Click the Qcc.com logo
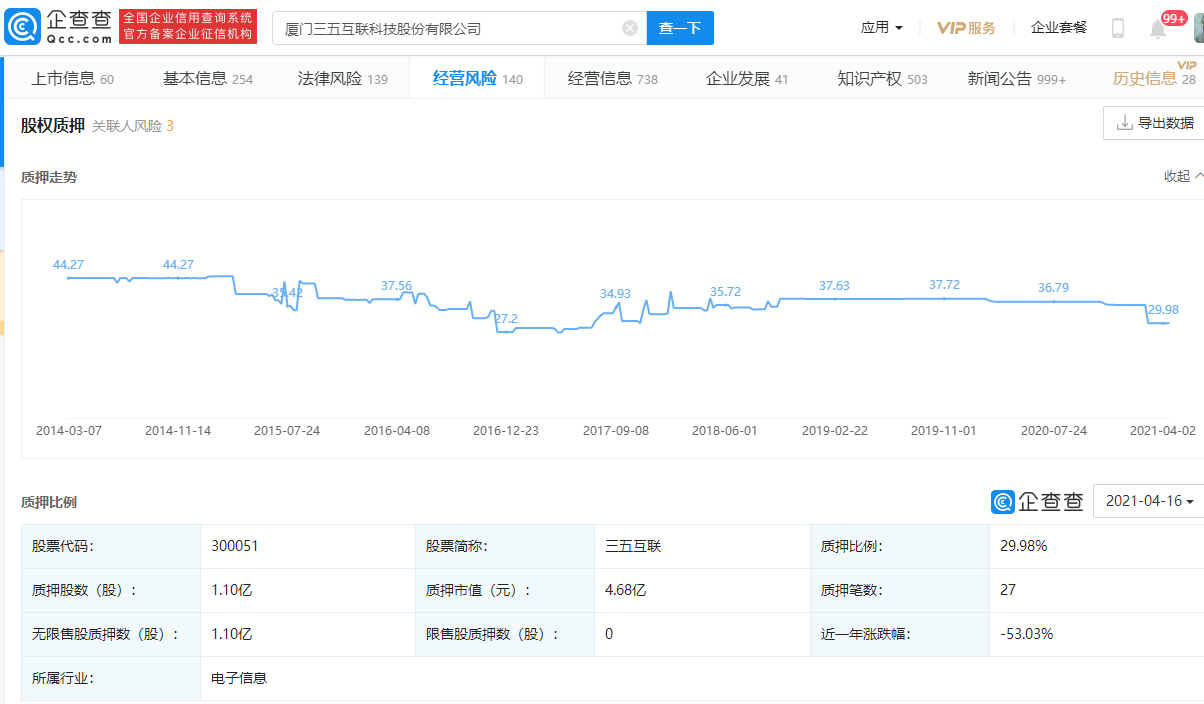The image size is (1204, 704). pyautogui.click(x=58, y=27)
